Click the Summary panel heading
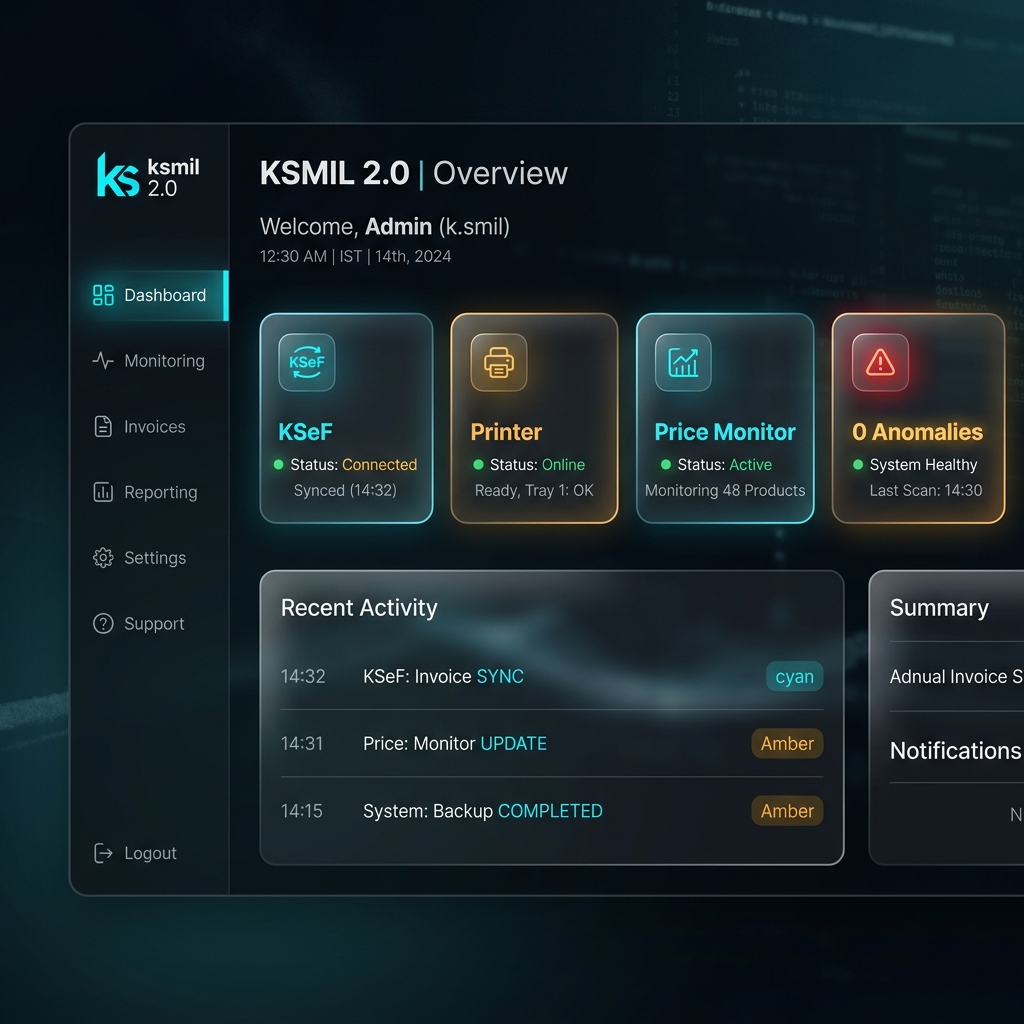The image size is (1024, 1024). click(x=939, y=608)
